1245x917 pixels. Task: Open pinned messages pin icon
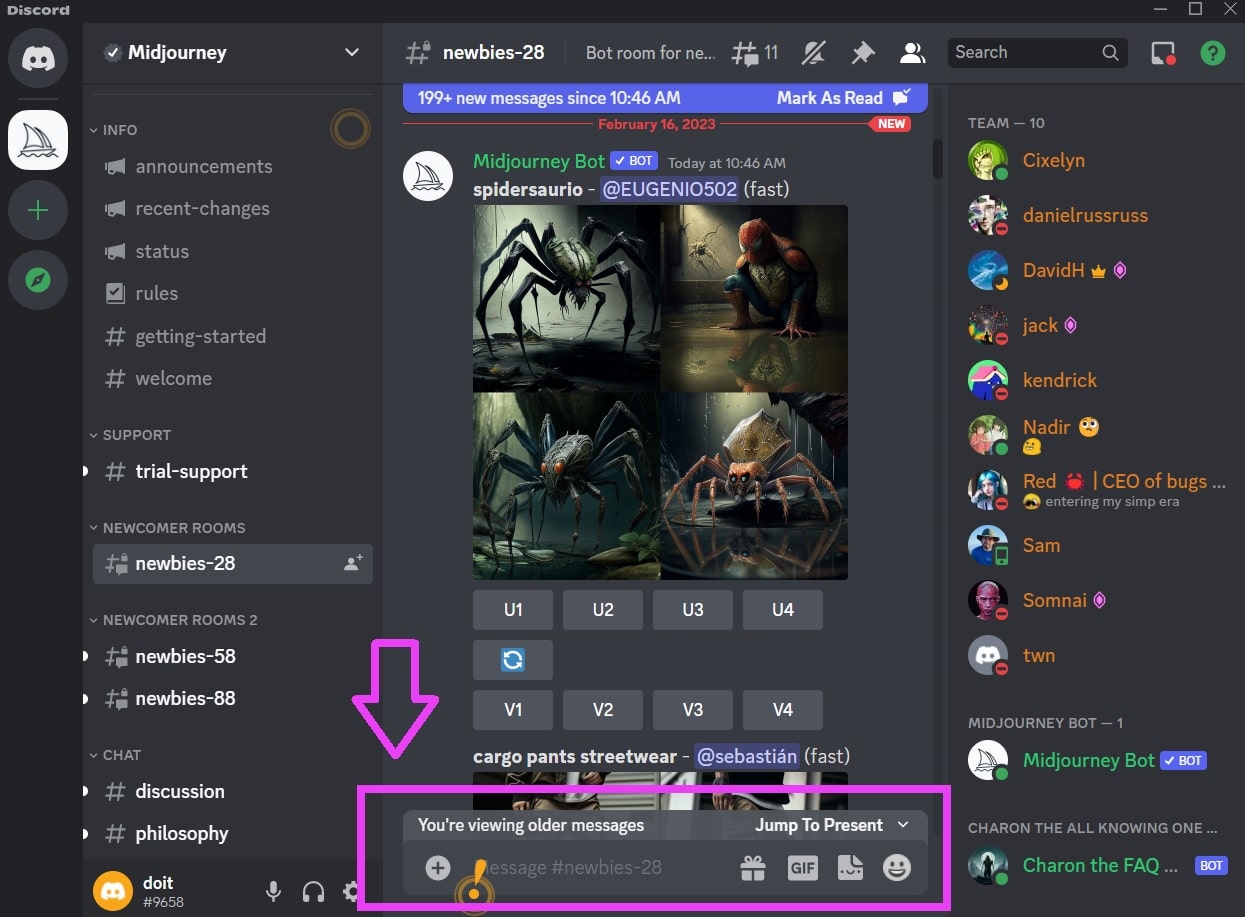862,52
